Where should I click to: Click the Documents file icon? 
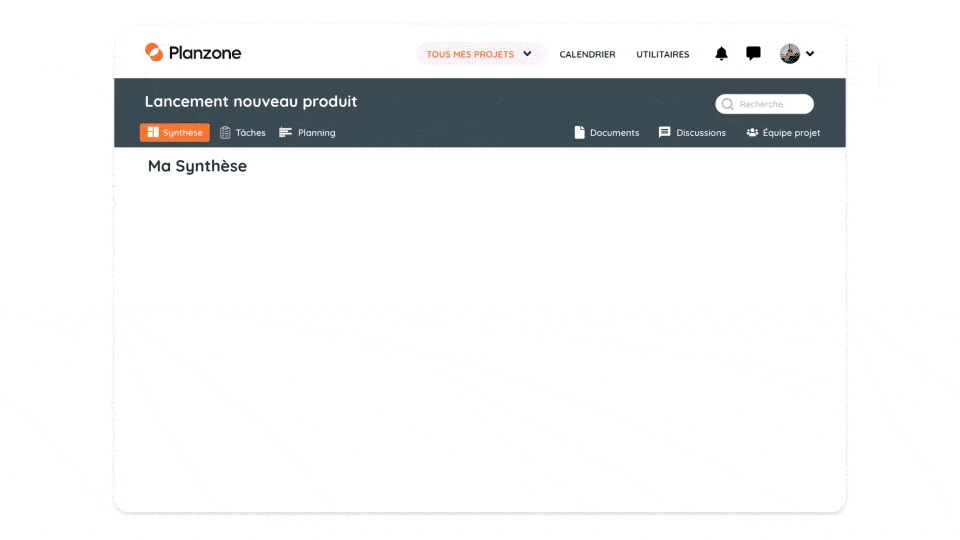[x=579, y=132]
